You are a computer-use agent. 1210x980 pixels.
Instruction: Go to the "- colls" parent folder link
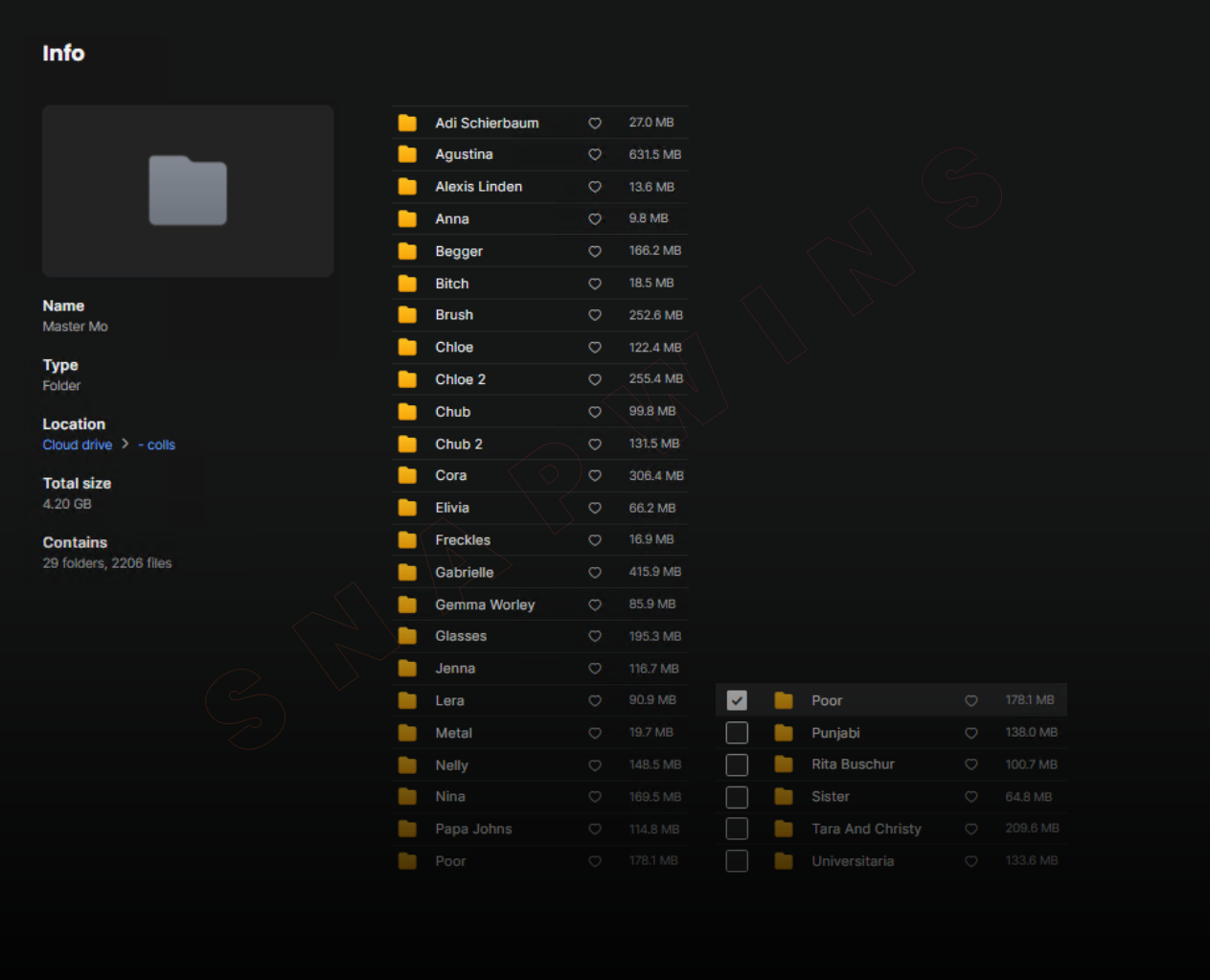[x=157, y=445]
